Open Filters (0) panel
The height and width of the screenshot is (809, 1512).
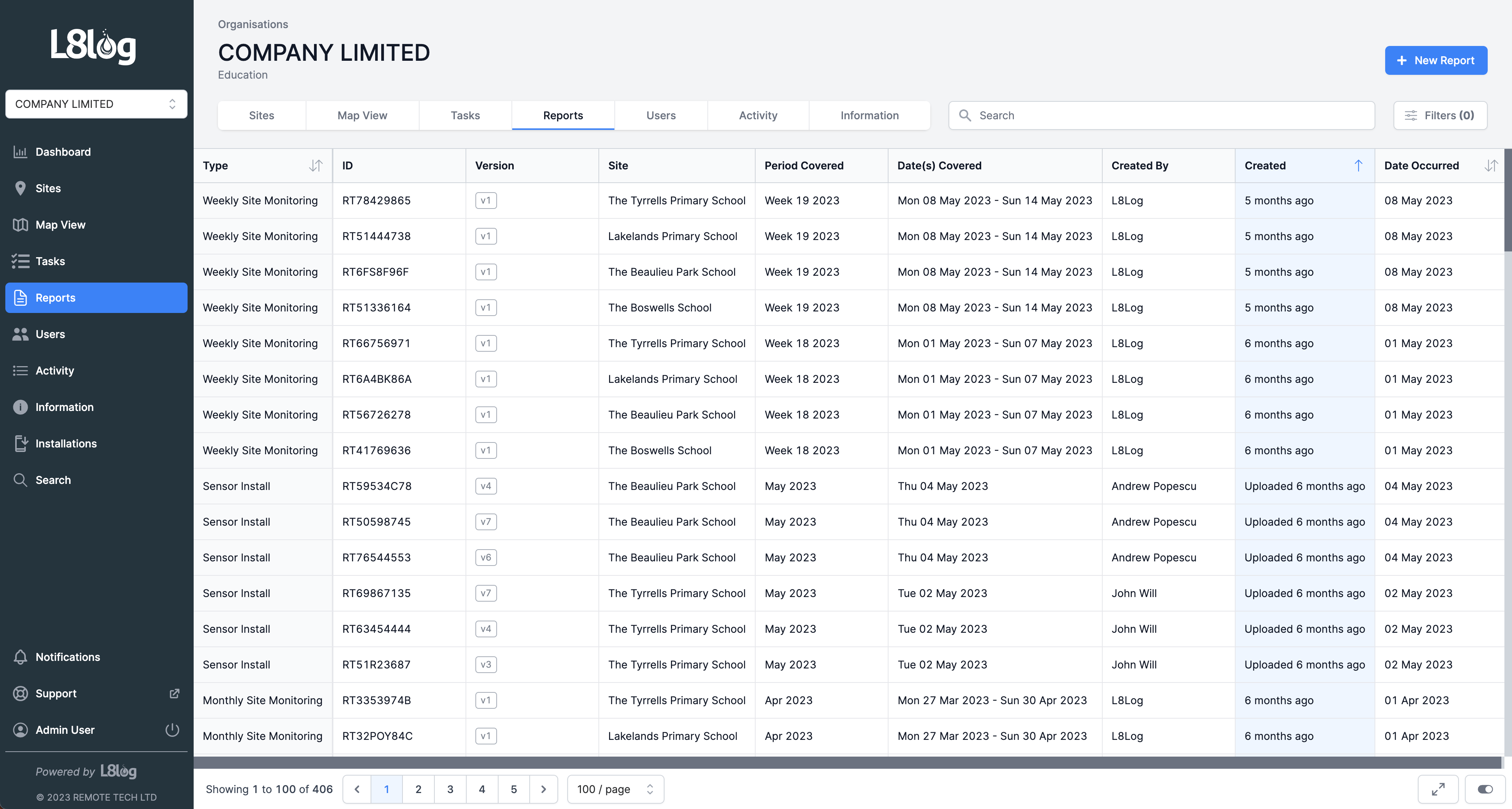pos(1440,116)
